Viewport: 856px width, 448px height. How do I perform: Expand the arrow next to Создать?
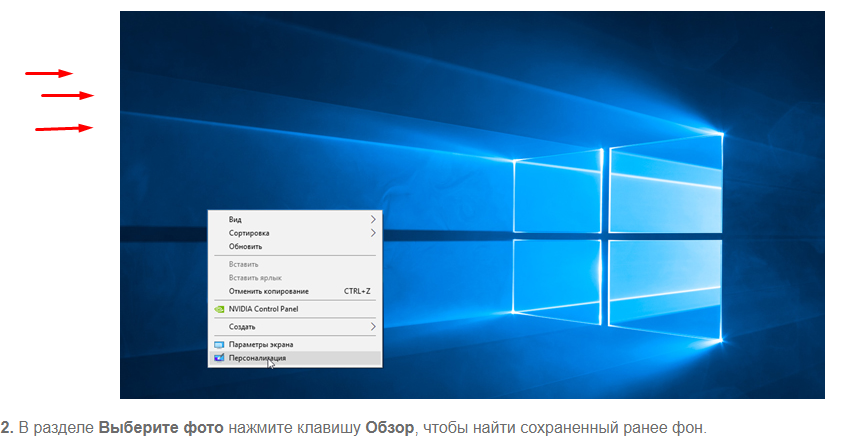[373, 327]
